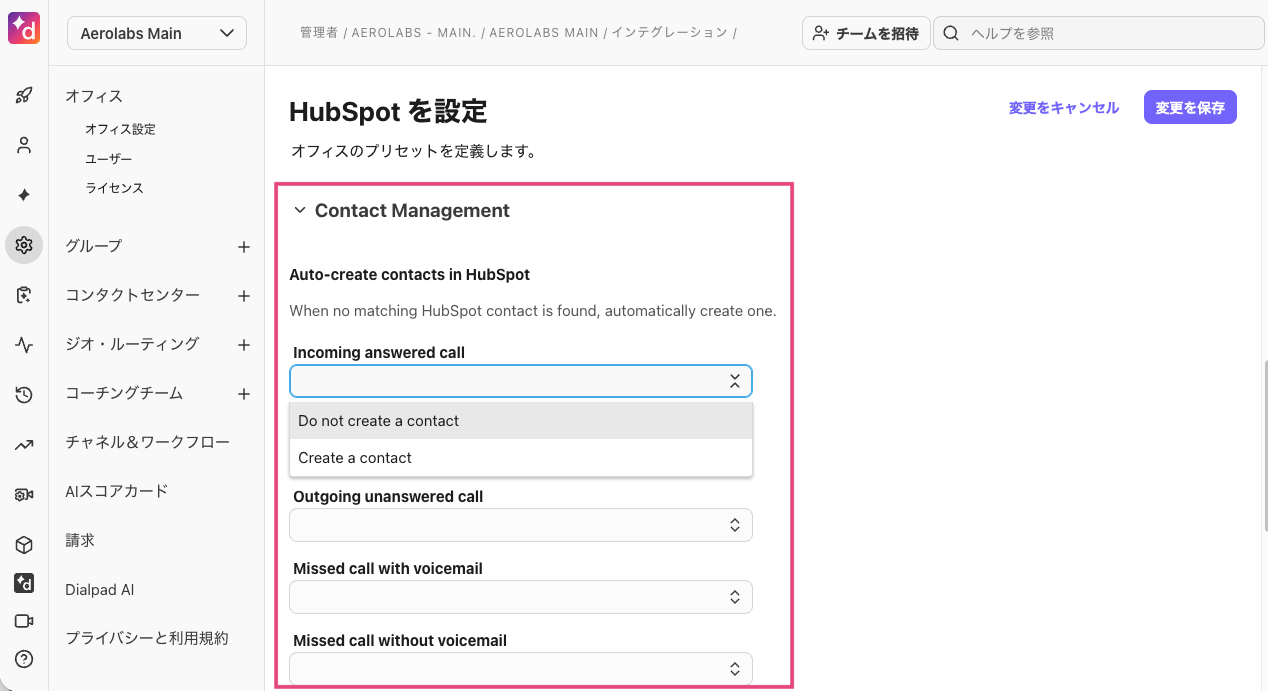Add a new コンタクトセンター with plus icon
Screen dimensions: 1268x691
click(x=244, y=296)
